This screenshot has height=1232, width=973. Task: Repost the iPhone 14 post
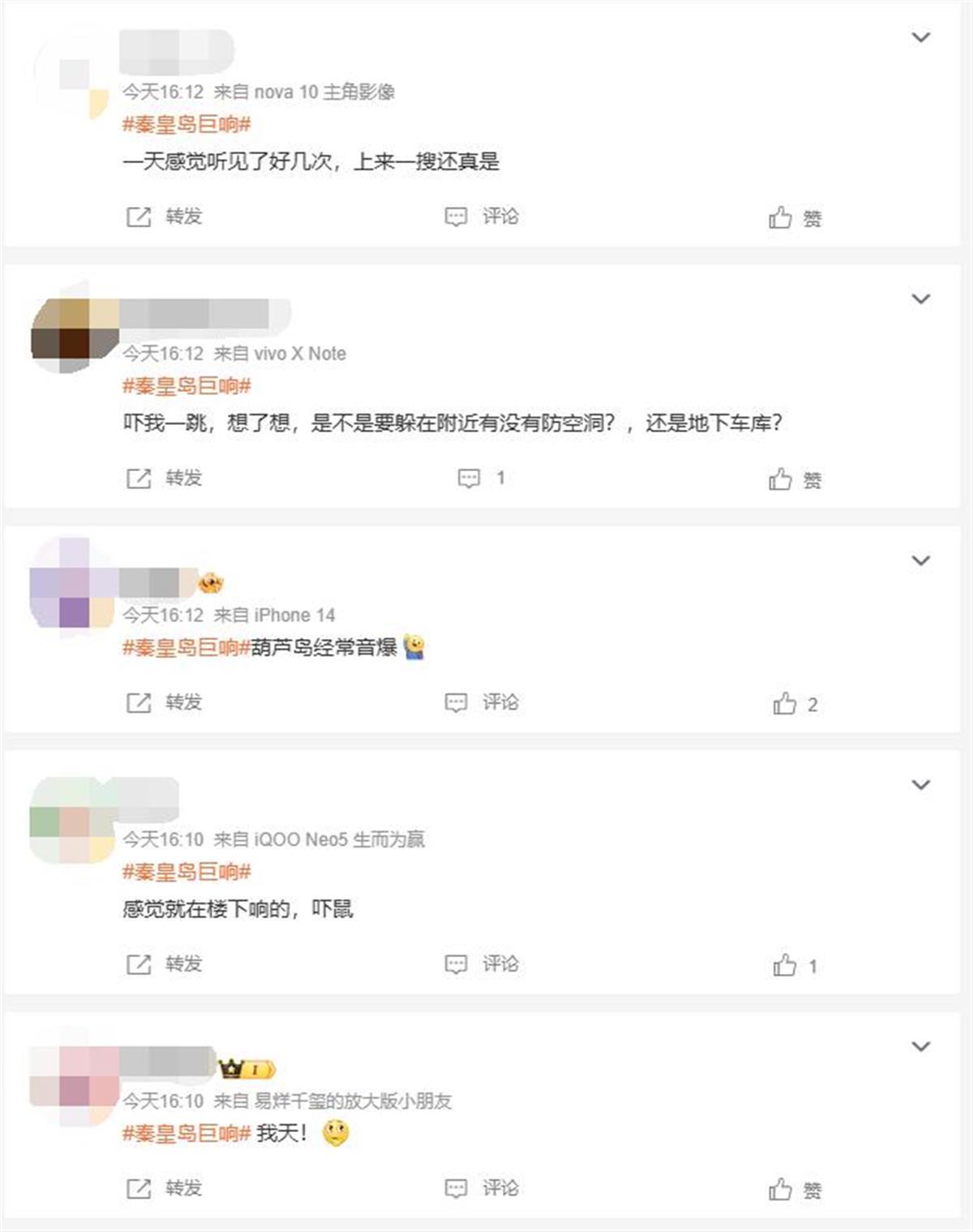click(x=165, y=702)
